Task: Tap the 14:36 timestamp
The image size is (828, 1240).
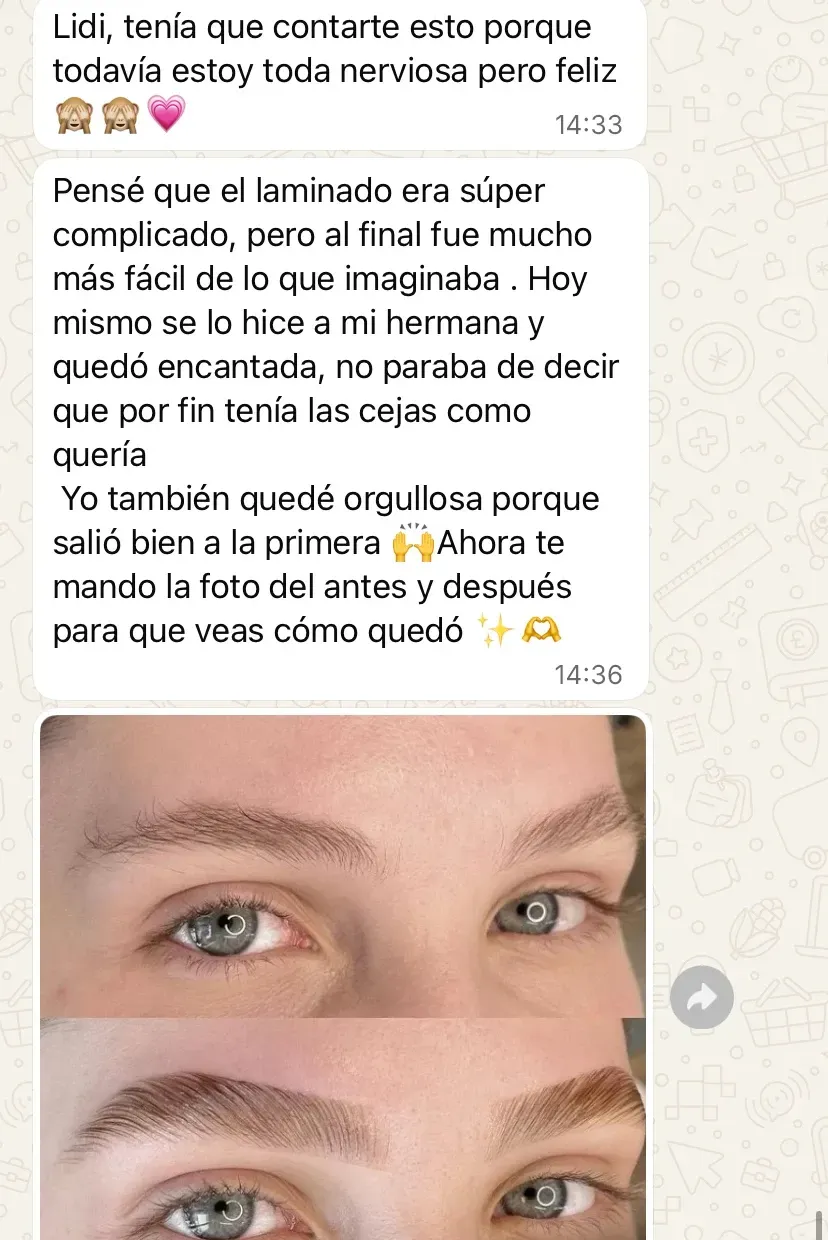Action: (588, 675)
